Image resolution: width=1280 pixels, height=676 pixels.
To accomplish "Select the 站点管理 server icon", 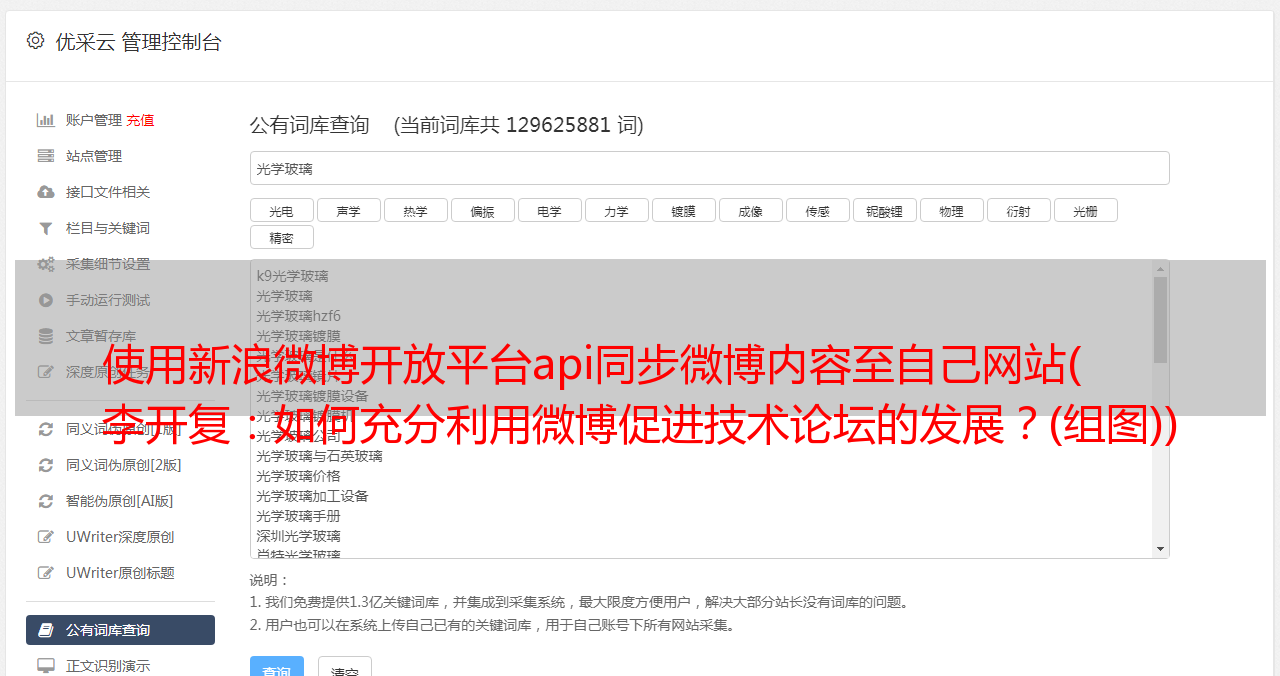I will pyautogui.click(x=45, y=156).
